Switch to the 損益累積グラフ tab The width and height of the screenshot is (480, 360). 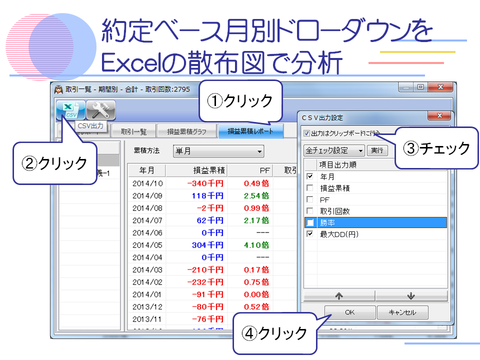[187, 132]
